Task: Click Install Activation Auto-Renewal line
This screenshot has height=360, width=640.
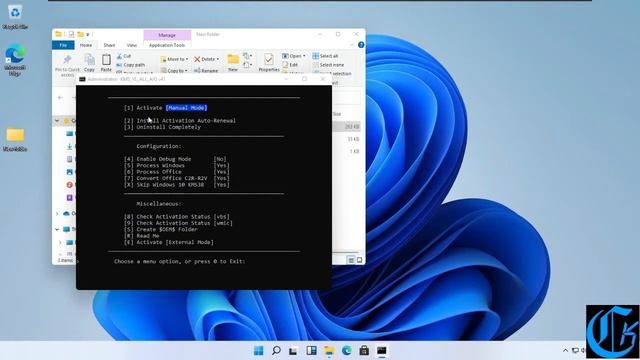Action: tap(180, 121)
